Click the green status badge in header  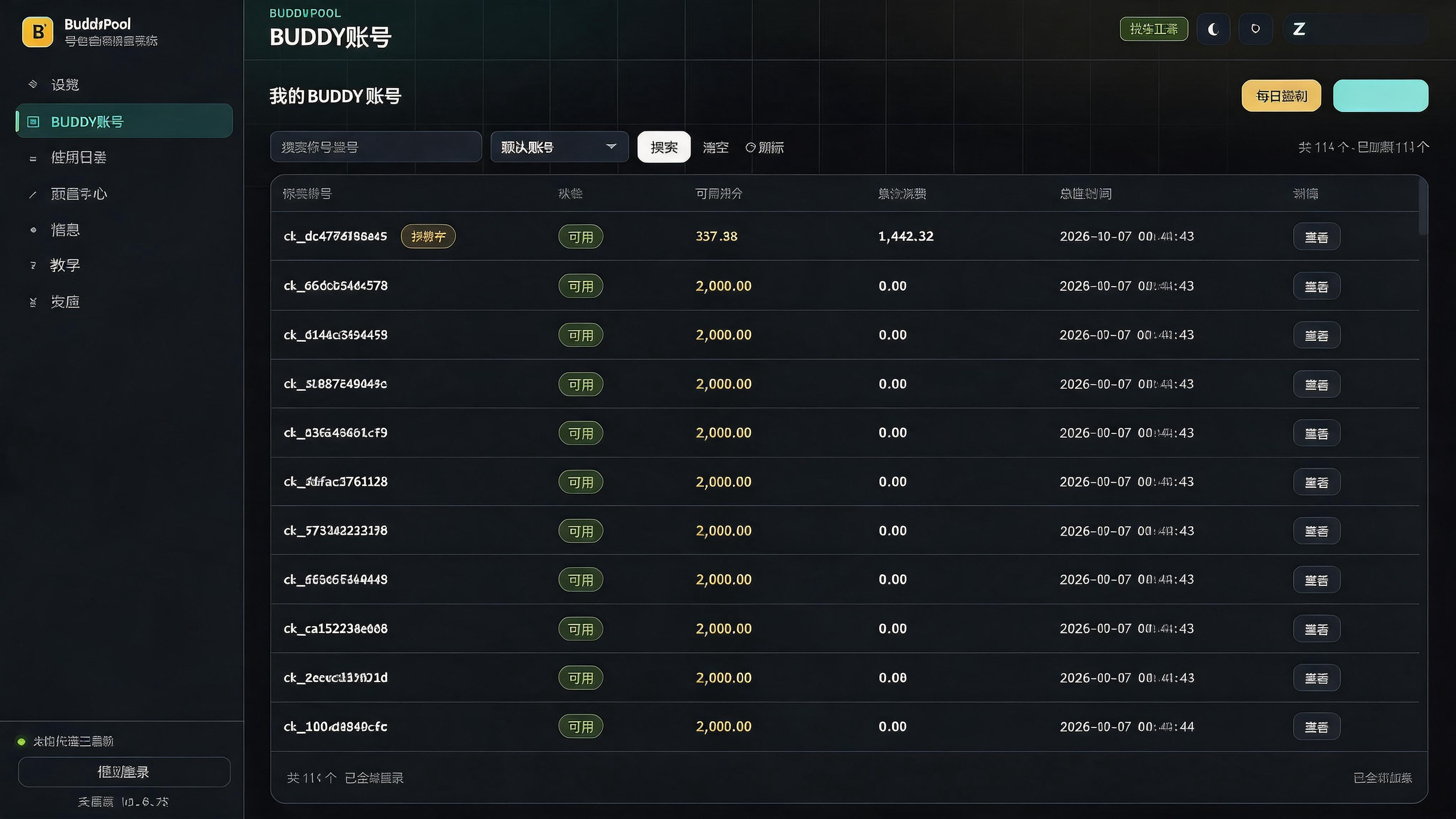pos(1153,29)
